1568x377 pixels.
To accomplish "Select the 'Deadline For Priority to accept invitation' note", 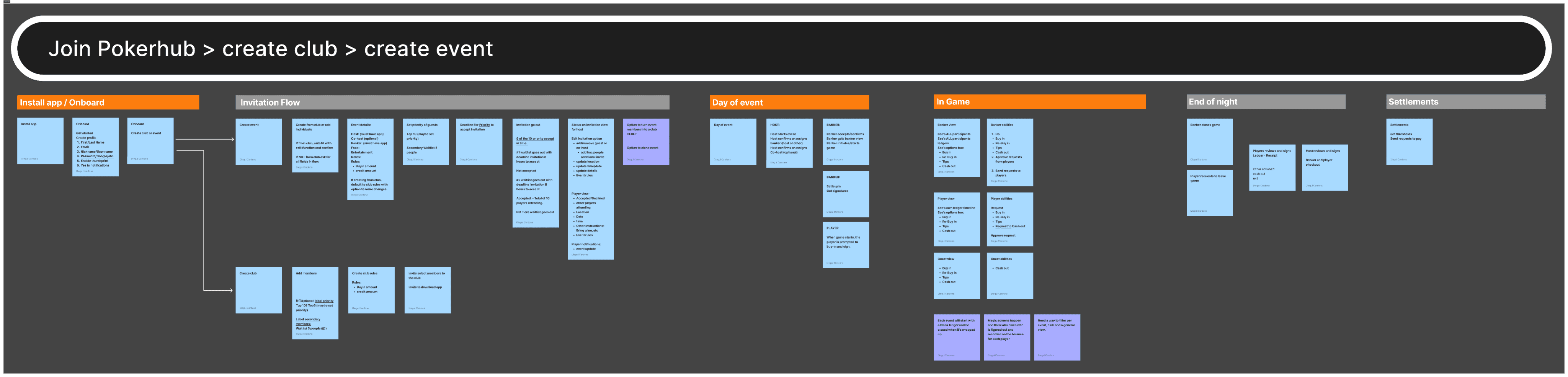I will [x=479, y=141].
